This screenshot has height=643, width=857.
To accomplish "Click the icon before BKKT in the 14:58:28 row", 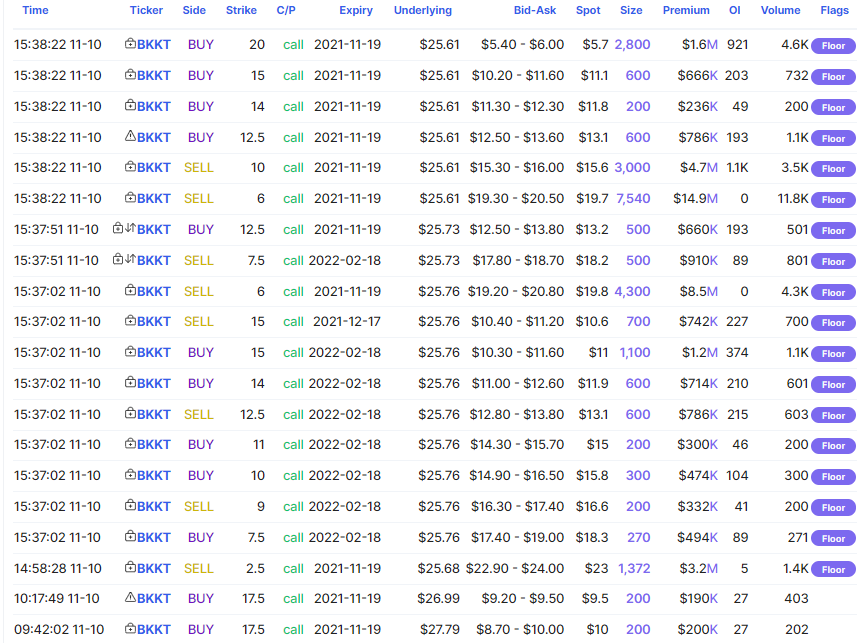I will [130, 568].
